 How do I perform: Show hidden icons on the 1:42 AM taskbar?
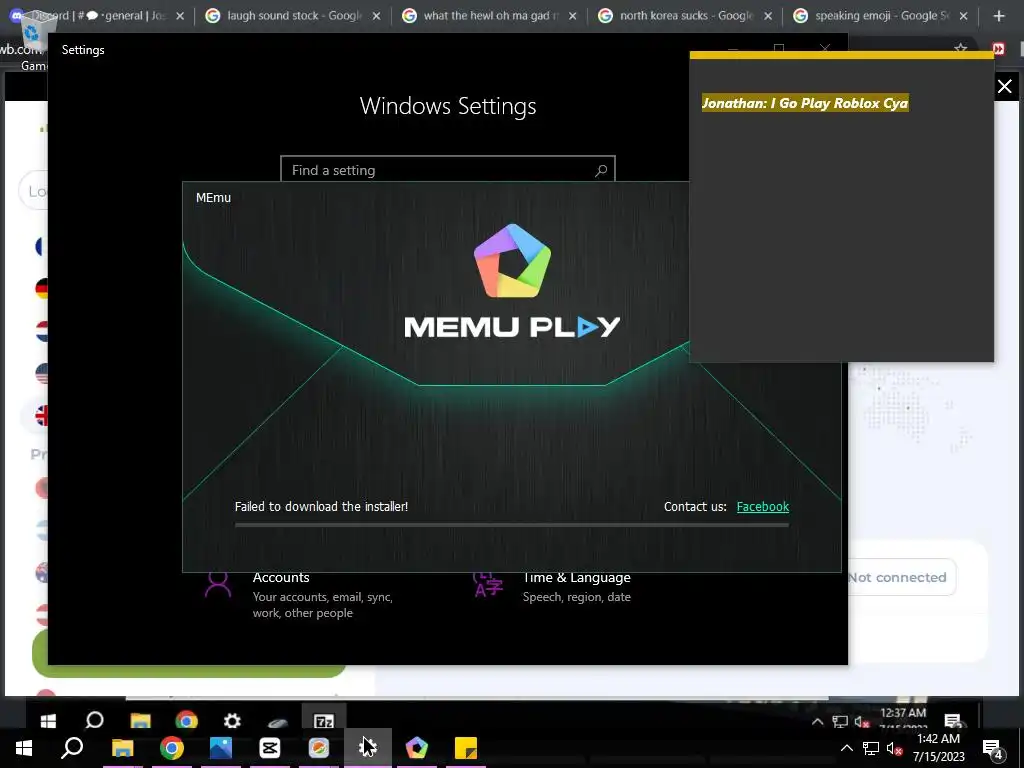846,748
